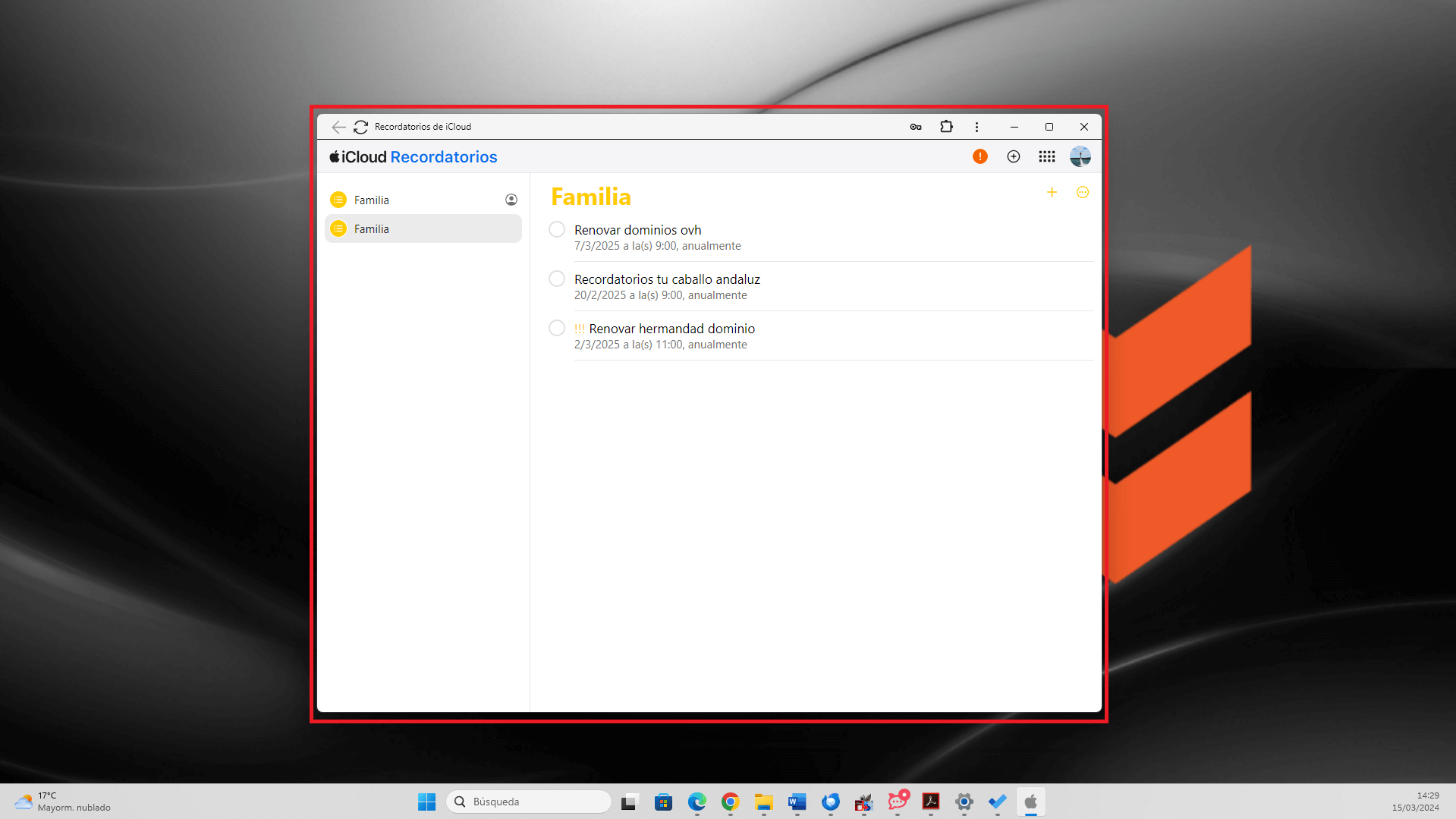This screenshot has height=819, width=1456.
Task: Open the Windows Start menu
Action: pos(426,802)
